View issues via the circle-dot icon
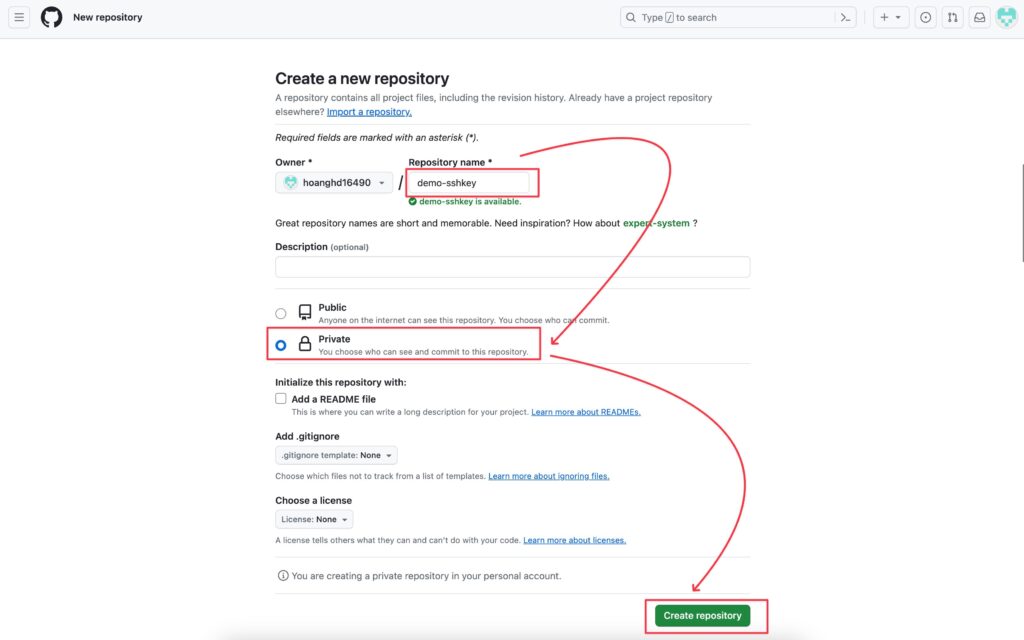Screen dimensions: 1024x640 [925, 18]
